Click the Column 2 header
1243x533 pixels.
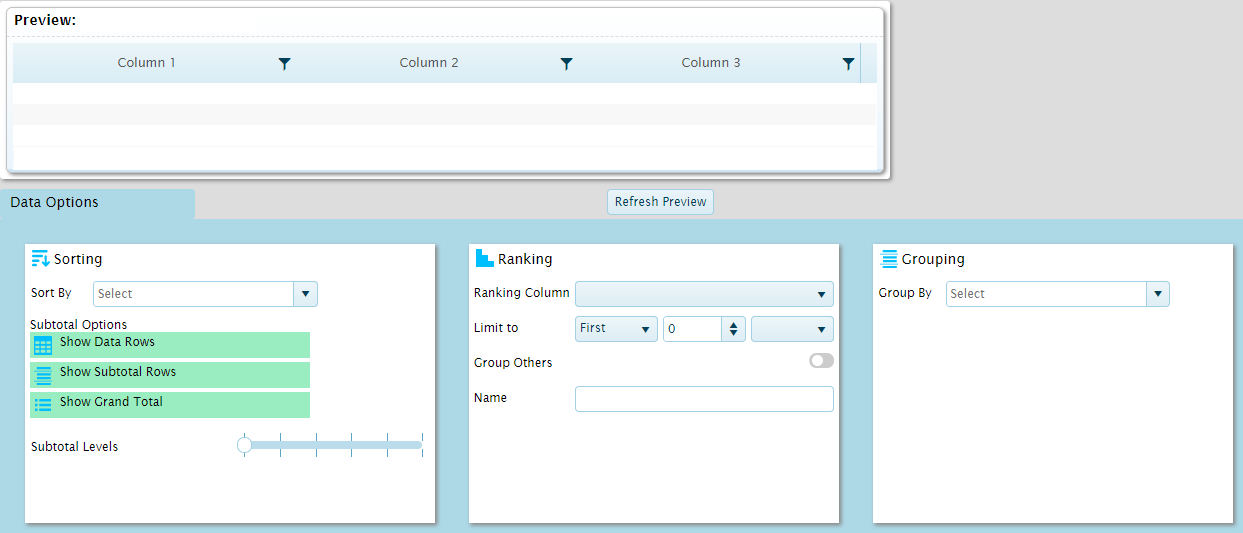coord(429,63)
